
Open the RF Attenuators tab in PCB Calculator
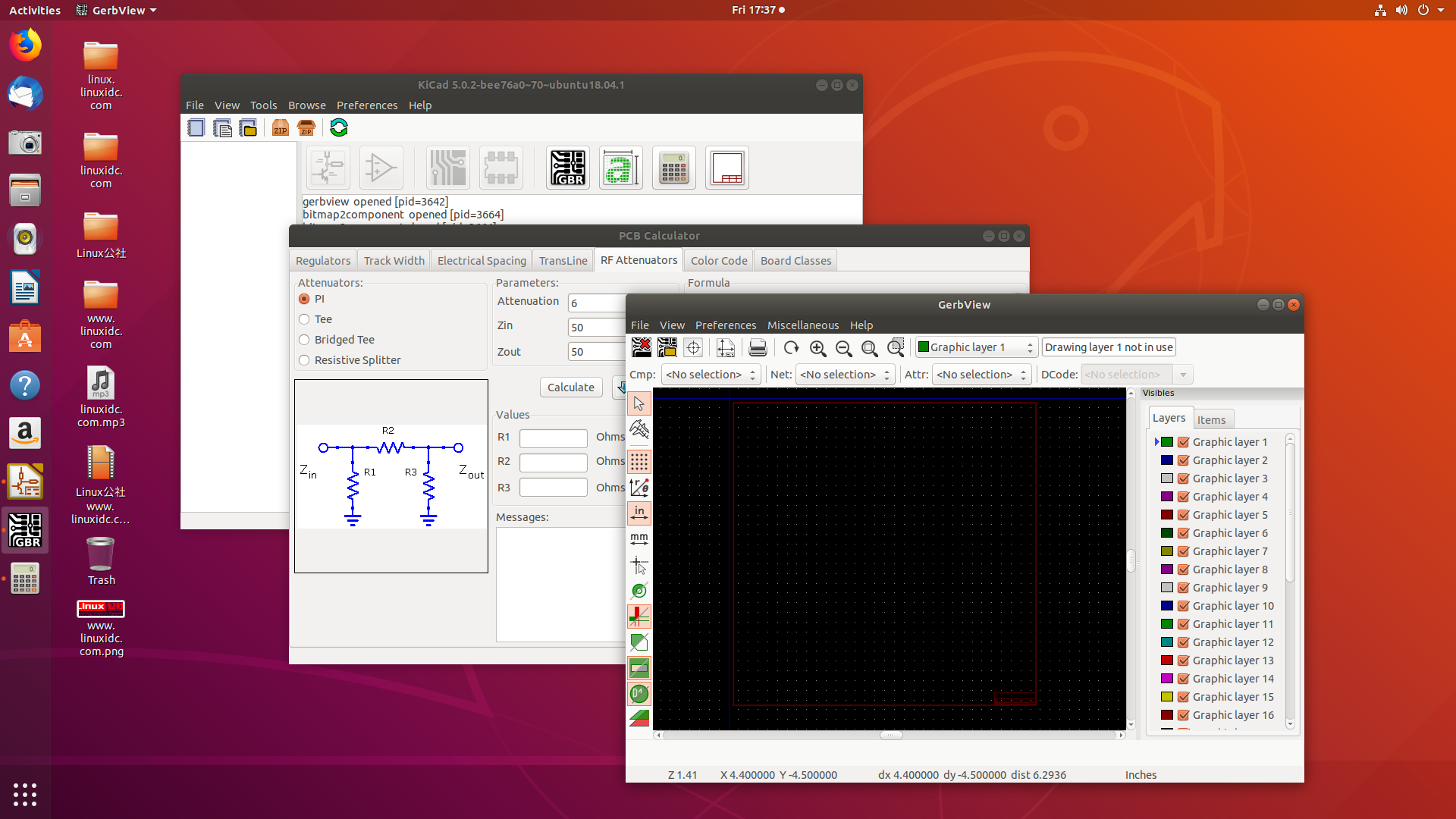(x=636, y=260)
